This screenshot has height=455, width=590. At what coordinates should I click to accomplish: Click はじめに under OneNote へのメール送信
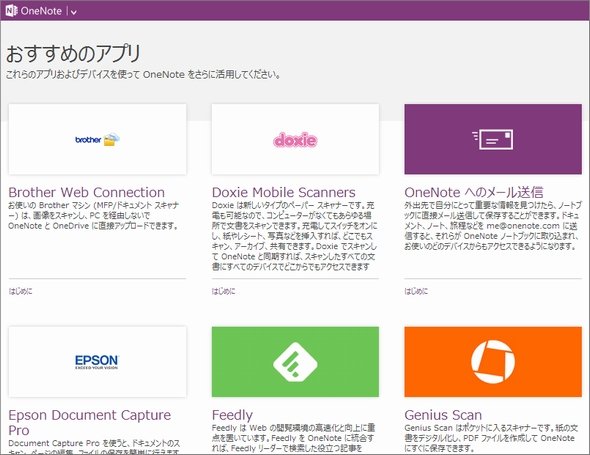416,291
